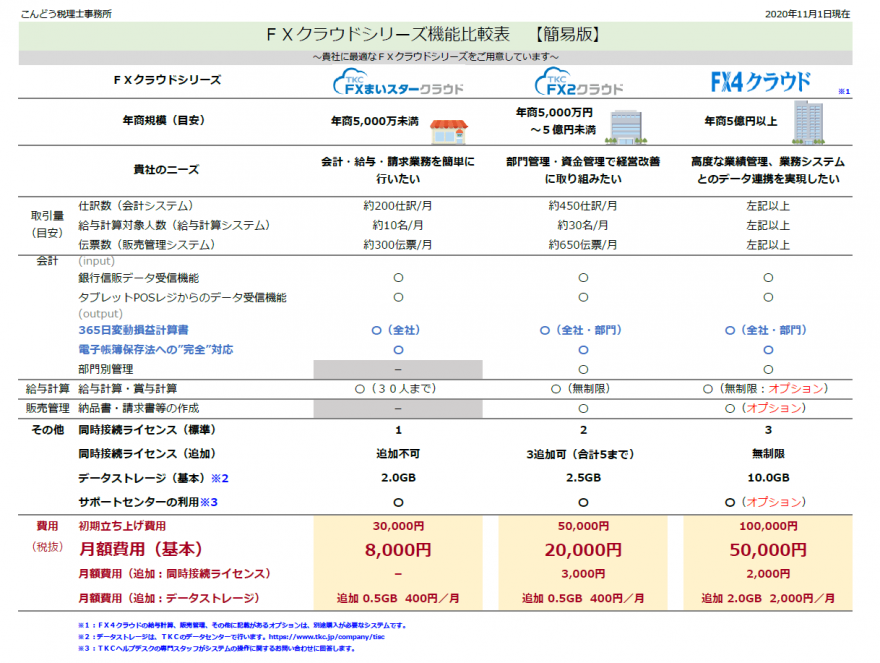The image size is (880, 663).
Task: Click the blue ※1 mark beside FX4クラウド
Action: [844, 91]
